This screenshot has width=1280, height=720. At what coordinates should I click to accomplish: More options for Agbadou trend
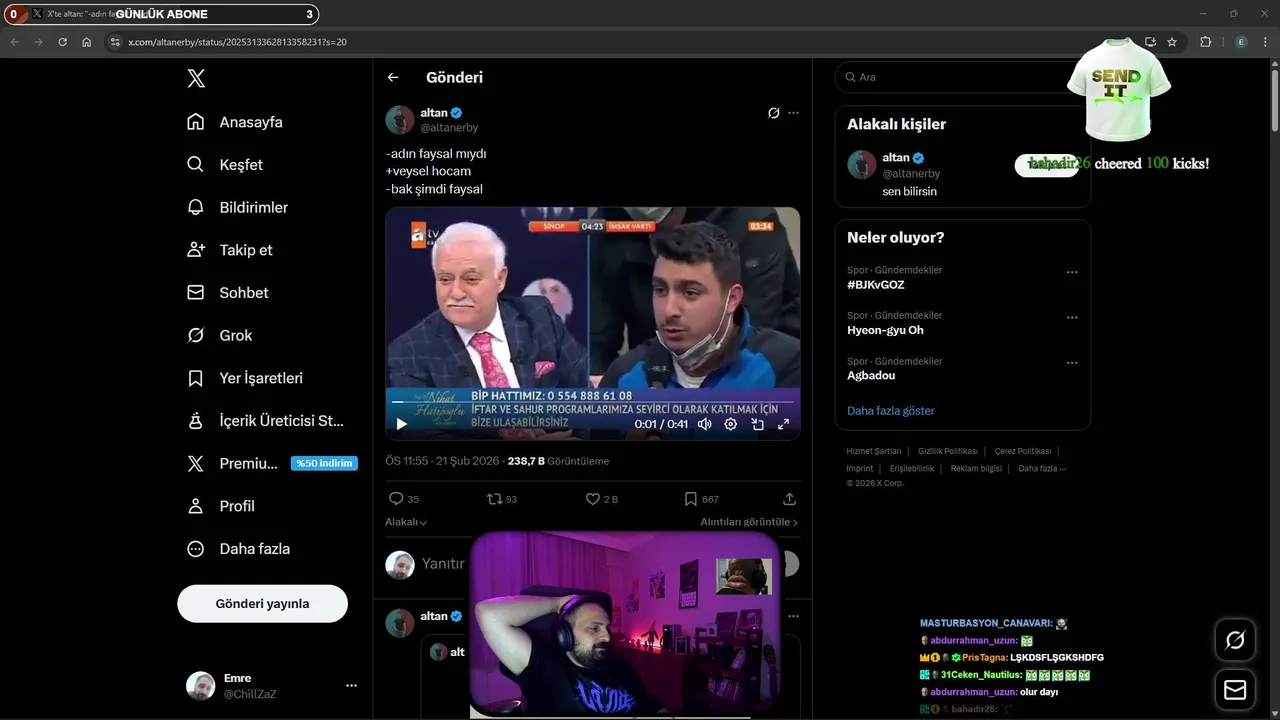pos(1072,363)
